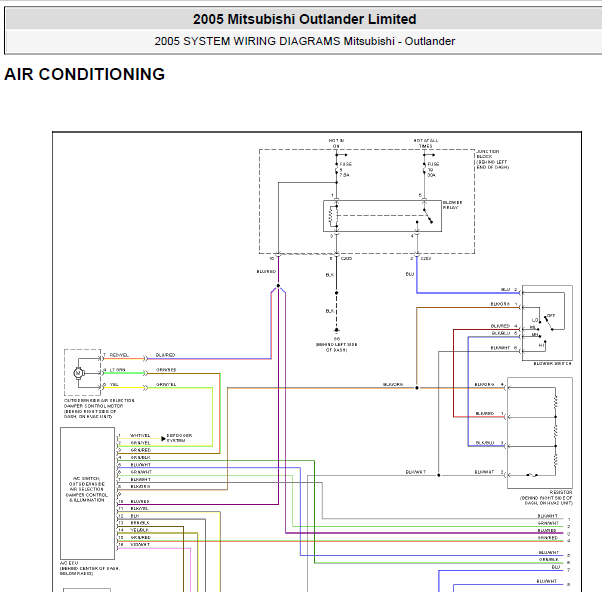Click the 30A fuse symbol
Viewport: 602px width, 592px height.
click(x=424, y=167)
